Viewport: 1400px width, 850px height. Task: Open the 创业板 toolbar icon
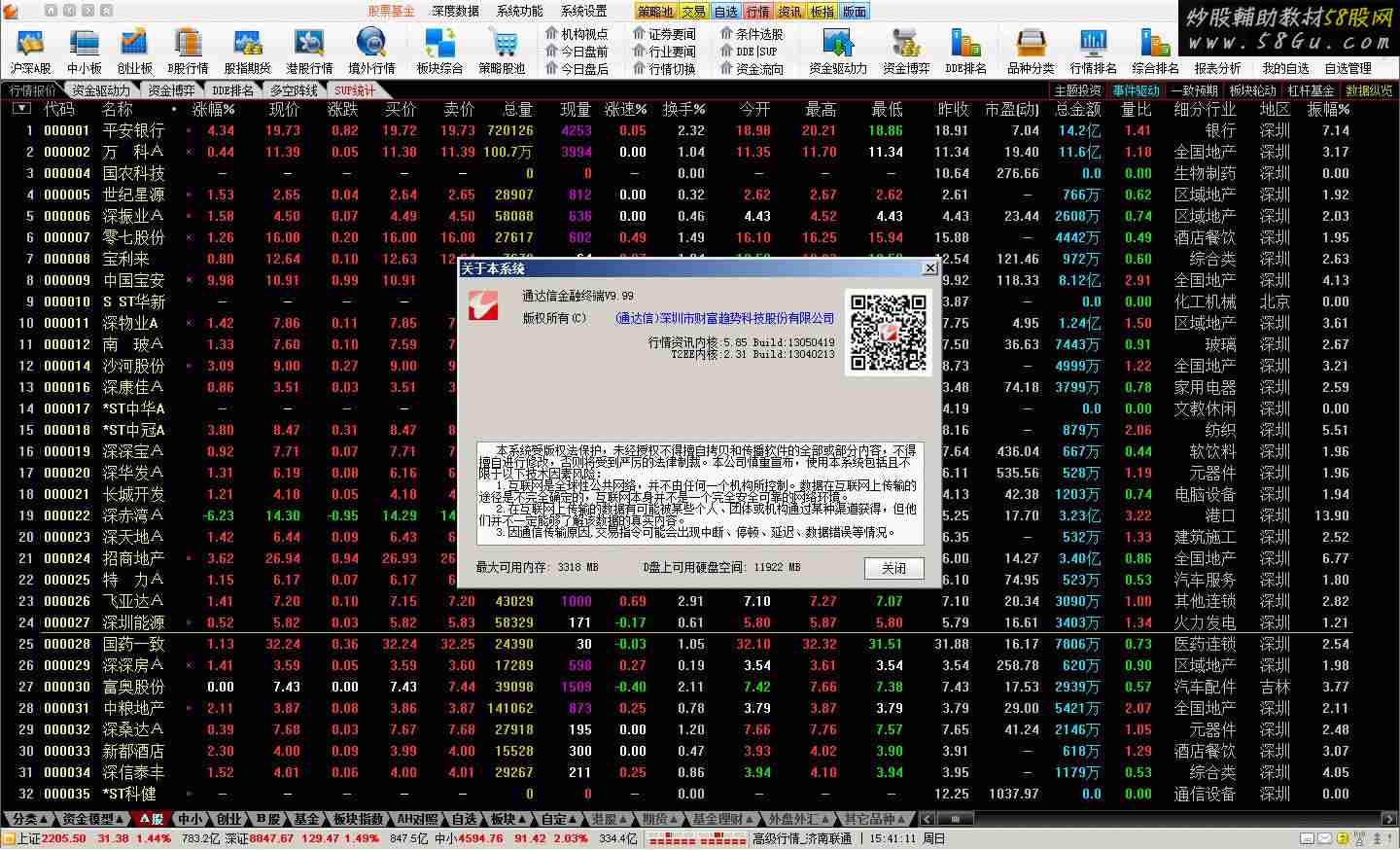(x=134, y=51)
